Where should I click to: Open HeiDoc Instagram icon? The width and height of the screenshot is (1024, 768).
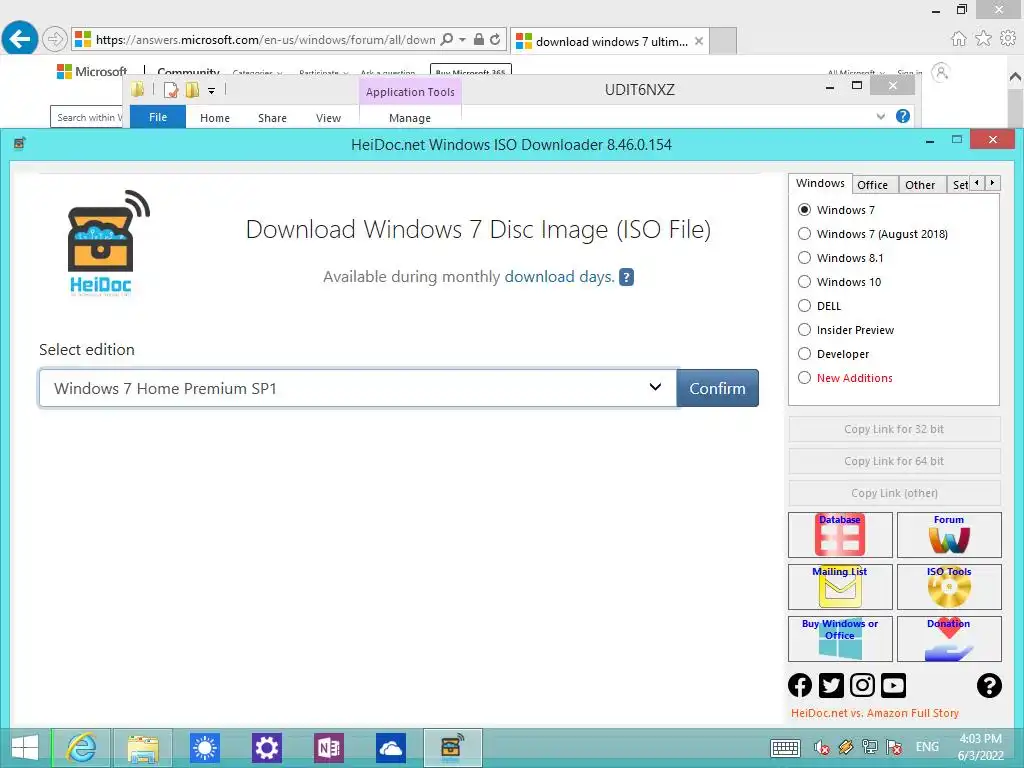click(862, 685)
